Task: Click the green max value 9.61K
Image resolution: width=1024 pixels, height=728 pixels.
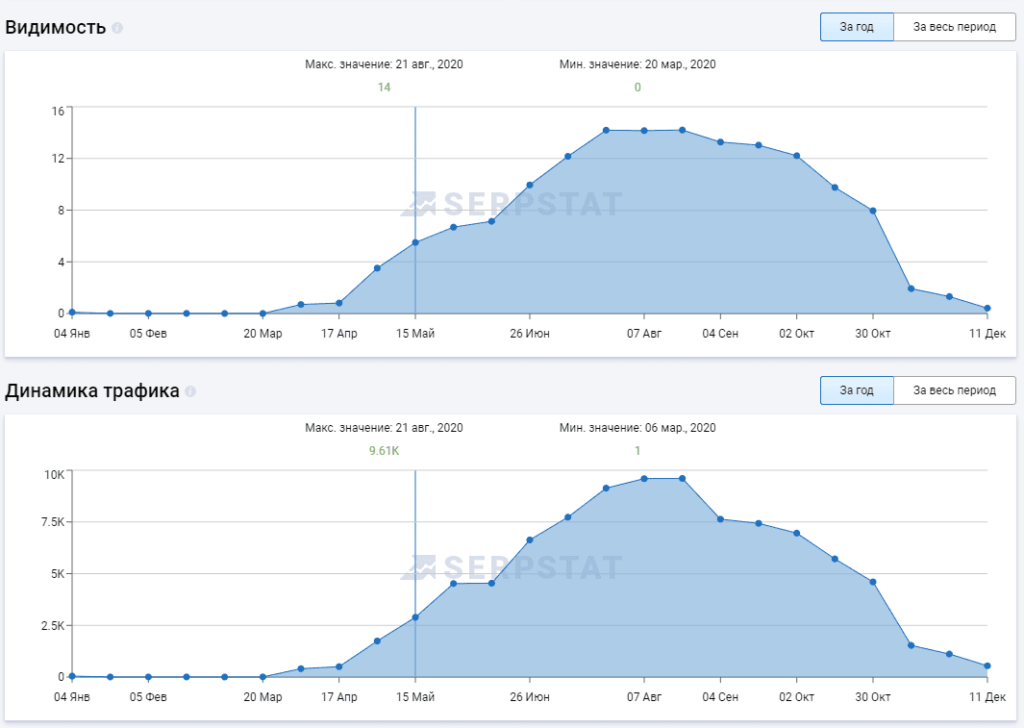Action: [x=384, y=451]
